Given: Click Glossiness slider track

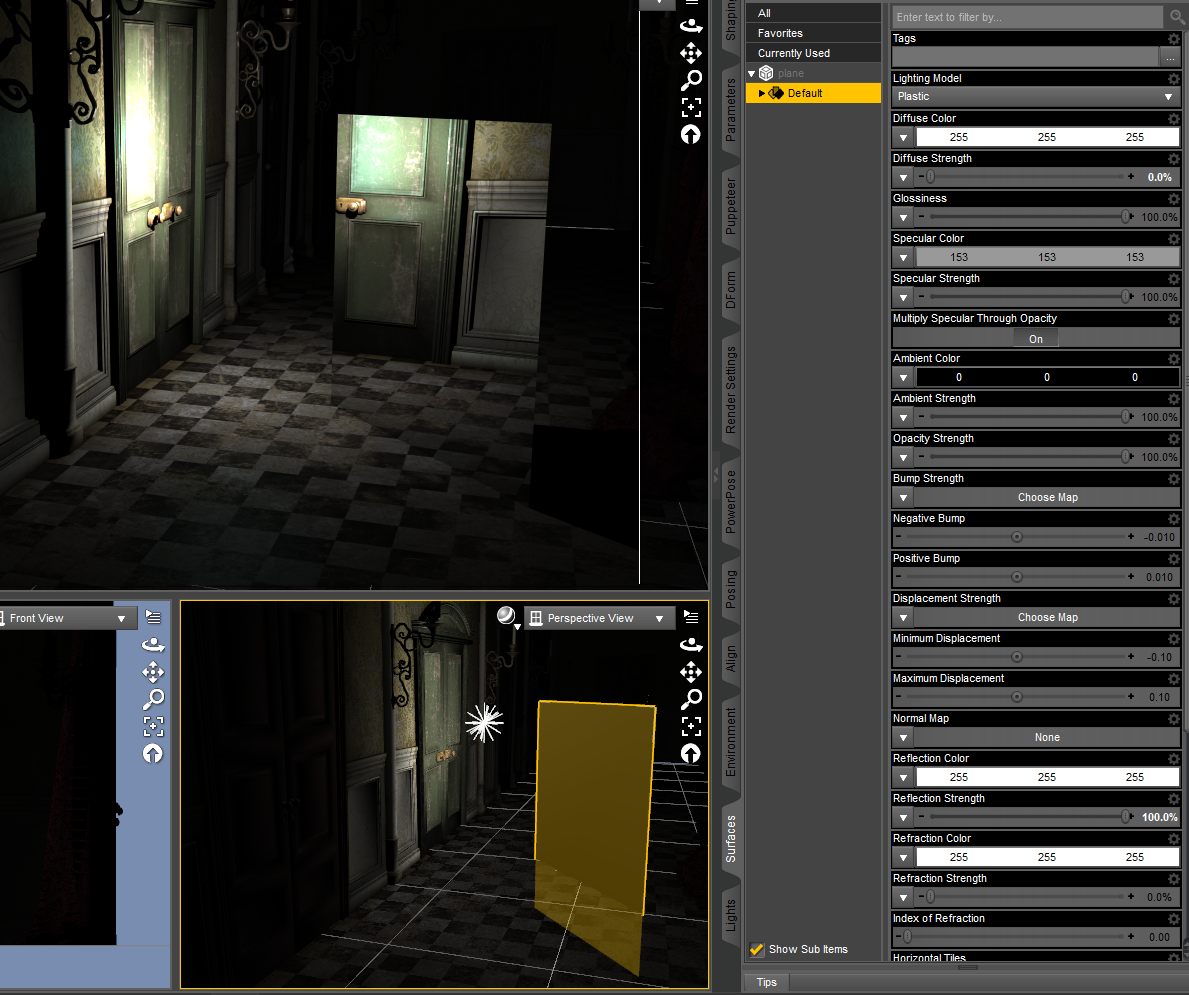Looking at the screenshot, I should [1027, 217].
